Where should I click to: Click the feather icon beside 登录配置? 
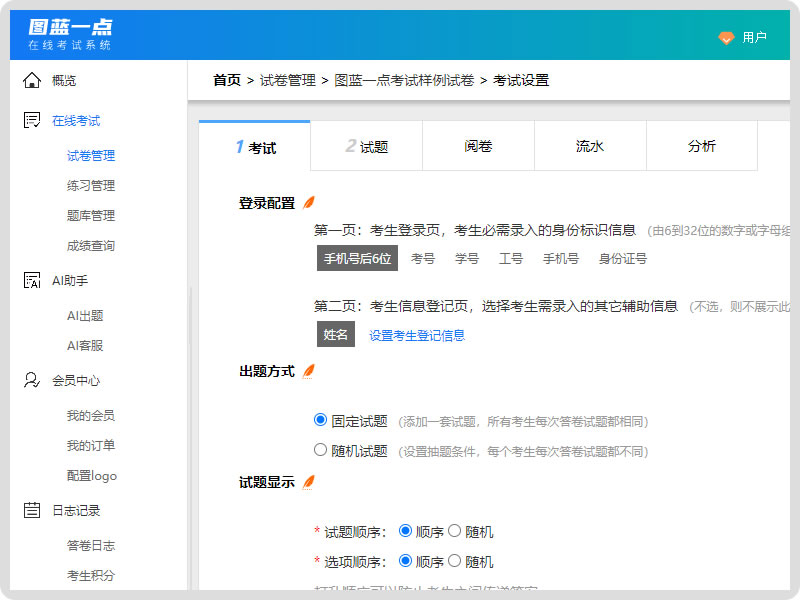click(309, 203)
